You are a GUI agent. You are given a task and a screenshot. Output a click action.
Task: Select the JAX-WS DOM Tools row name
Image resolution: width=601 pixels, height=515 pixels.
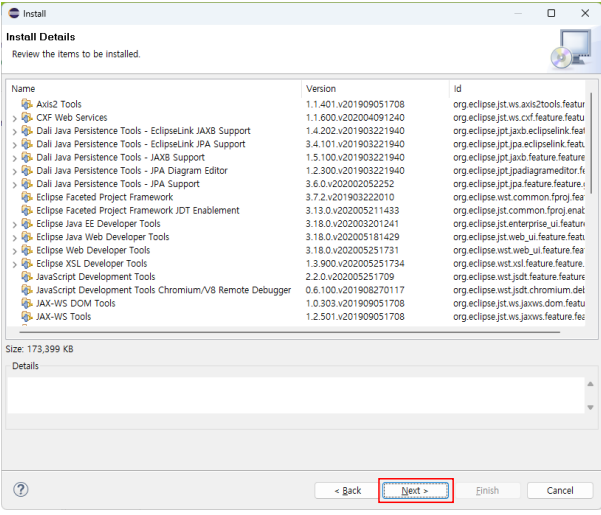[76, 303]
